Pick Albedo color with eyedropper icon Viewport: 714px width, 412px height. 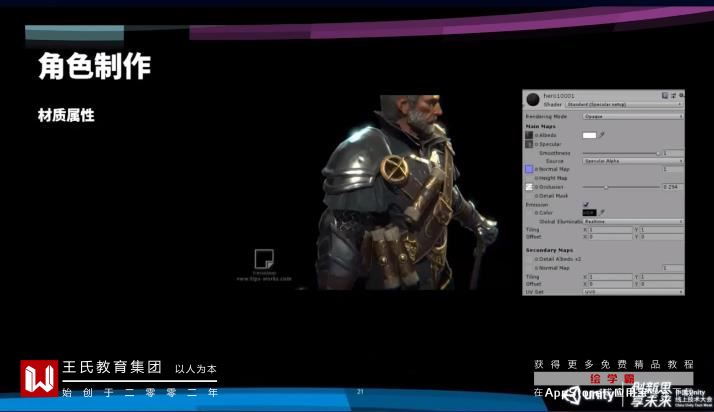[602, 135]
